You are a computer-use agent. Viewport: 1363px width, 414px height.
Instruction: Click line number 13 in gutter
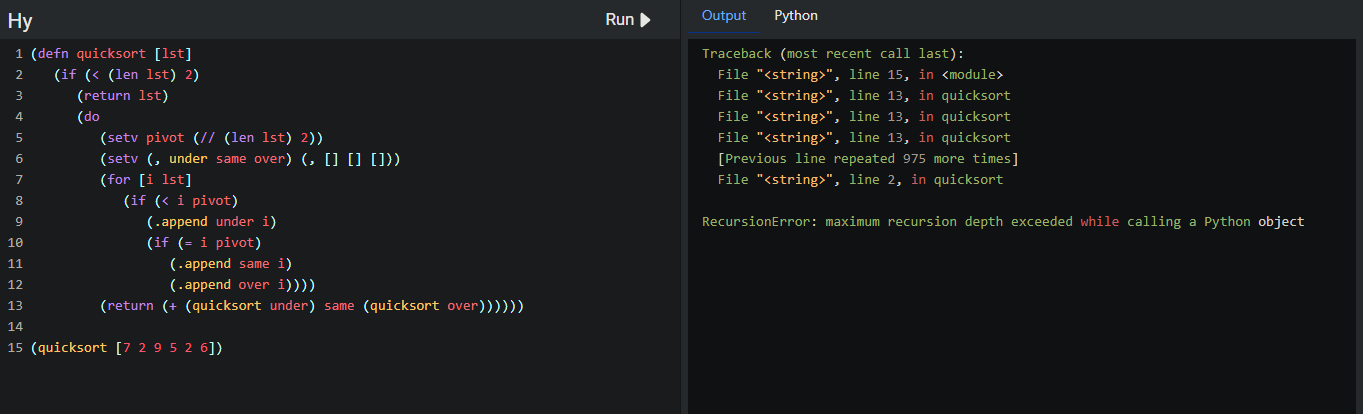pyautogui.click(x=14, y=306)
